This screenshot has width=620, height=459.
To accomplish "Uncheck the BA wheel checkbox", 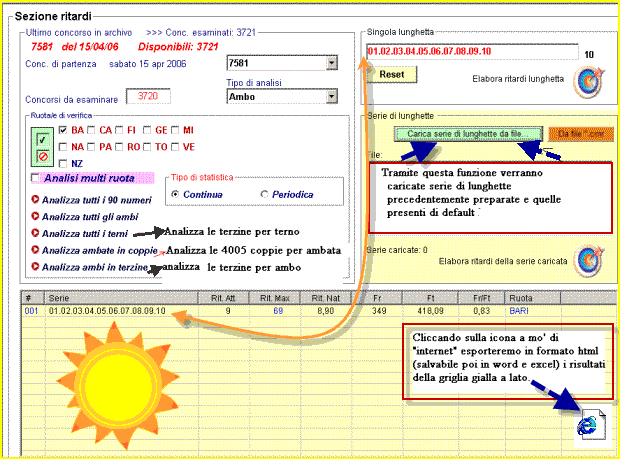I will click(x=62, y=130).
